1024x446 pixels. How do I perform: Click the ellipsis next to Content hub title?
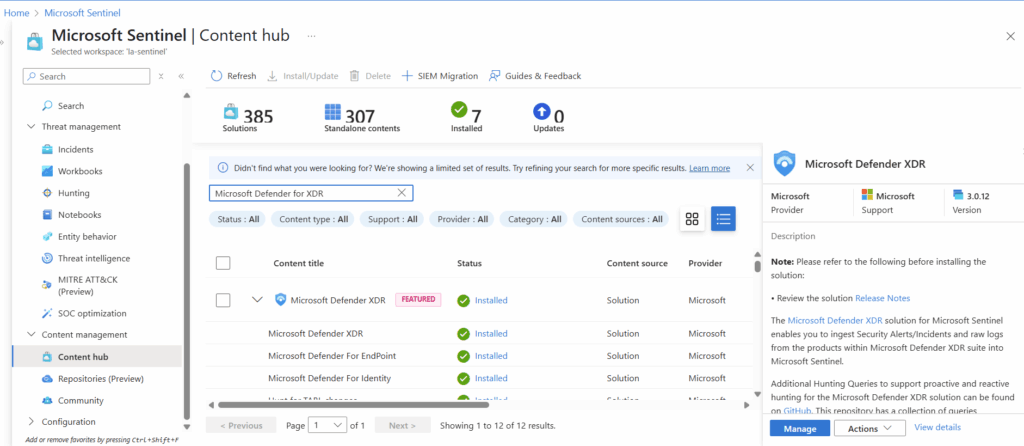coord(311,36)
